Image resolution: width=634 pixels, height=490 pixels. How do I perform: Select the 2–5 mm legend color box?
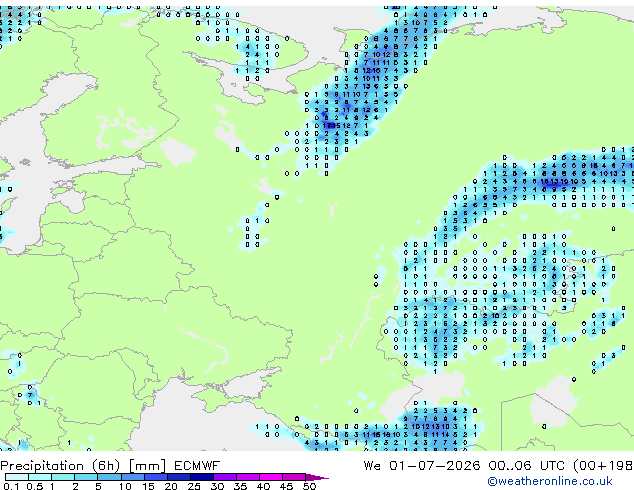pyautogui.click(x=86, y=477)
